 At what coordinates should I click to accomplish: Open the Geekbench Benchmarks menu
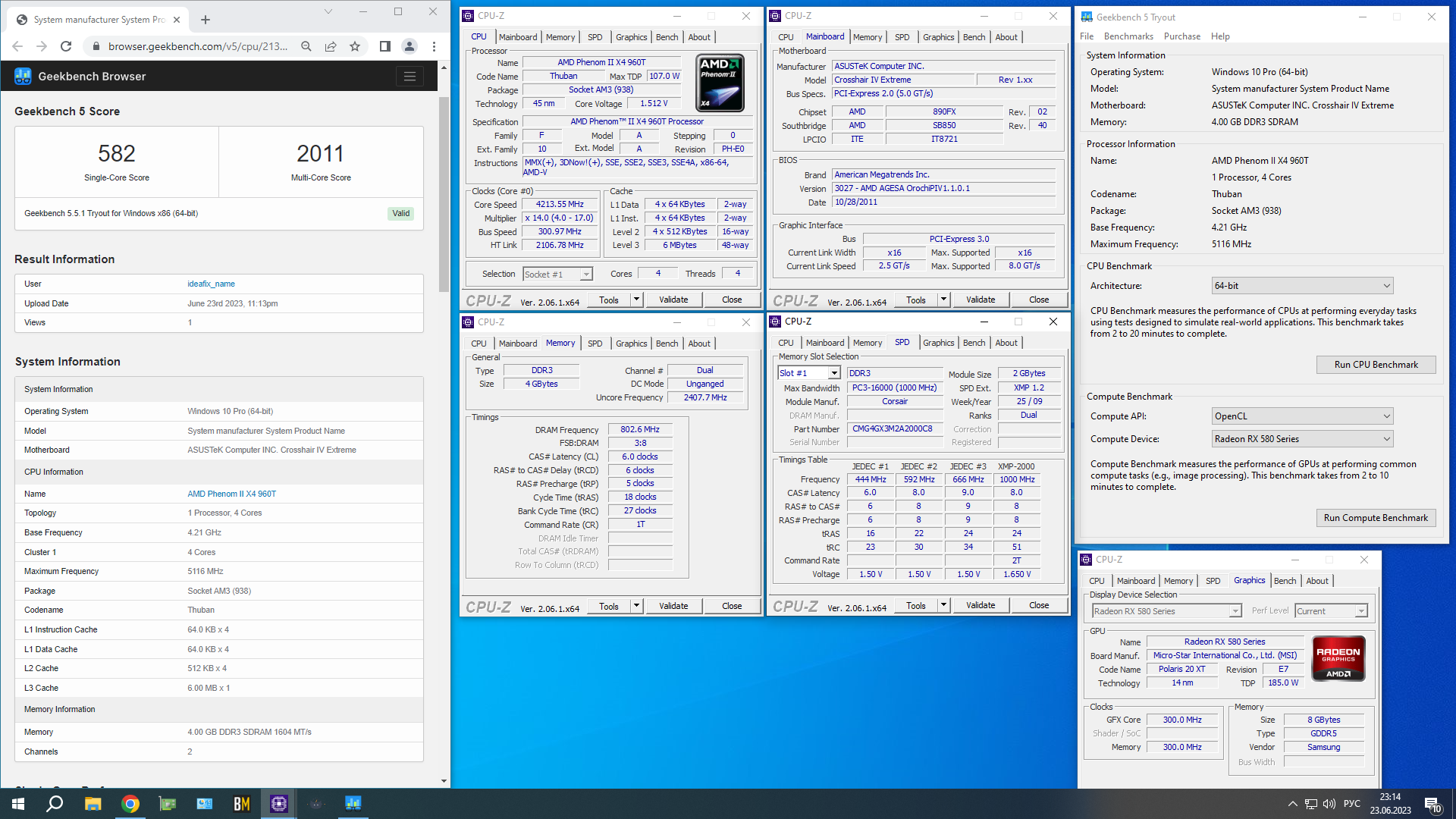pos(1128,36)
